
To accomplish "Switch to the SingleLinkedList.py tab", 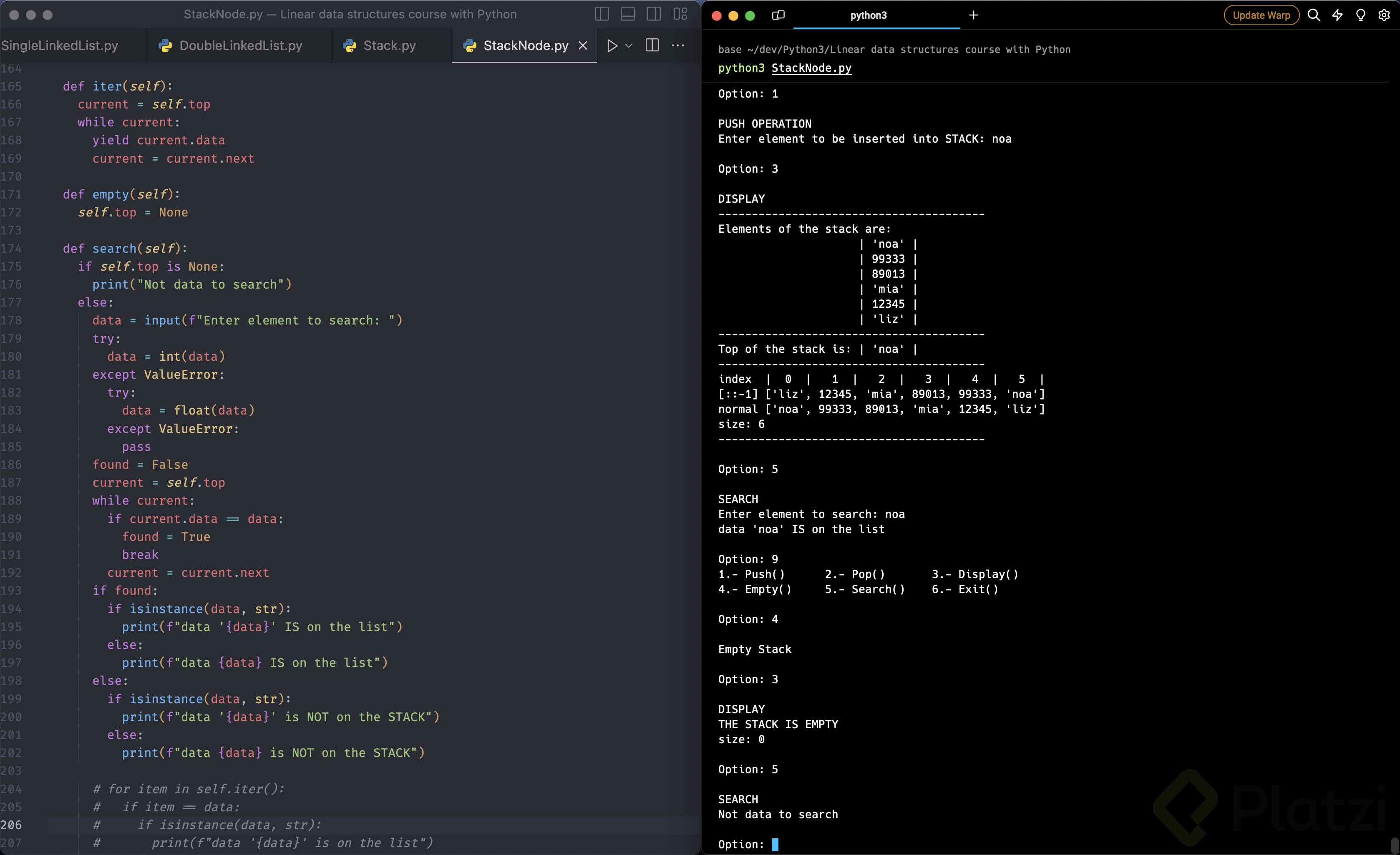I will click(x=60, y=45).
